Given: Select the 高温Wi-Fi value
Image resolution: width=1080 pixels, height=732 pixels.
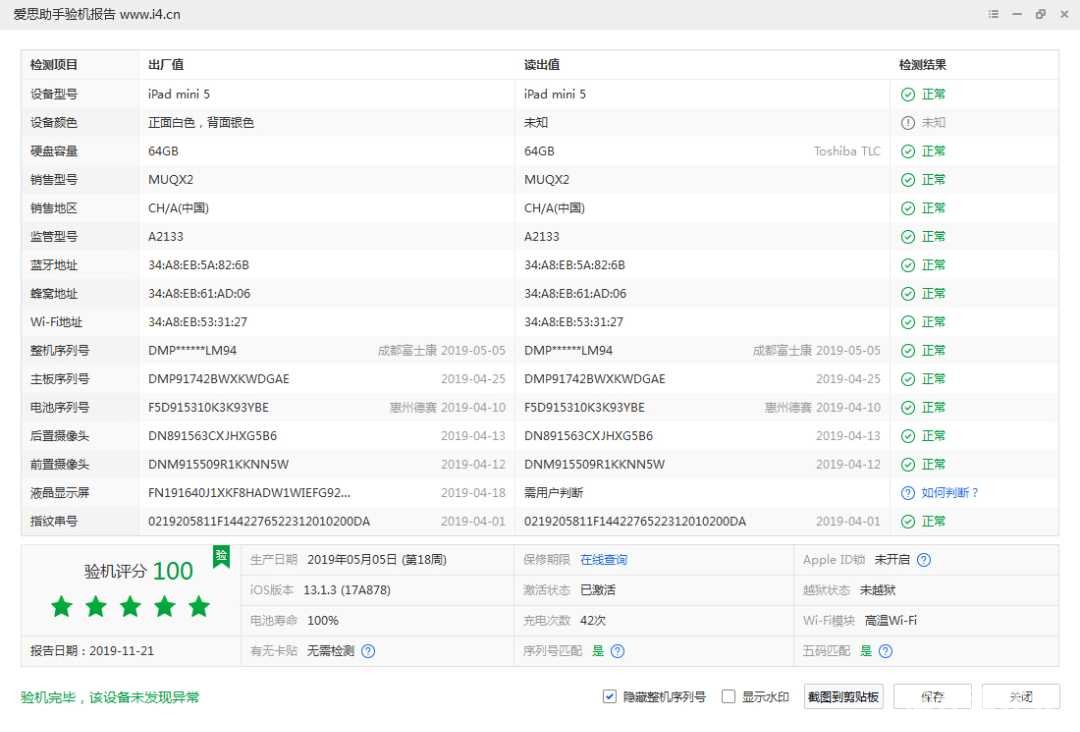Looking at the screenshot, I should tap(891, 620).
